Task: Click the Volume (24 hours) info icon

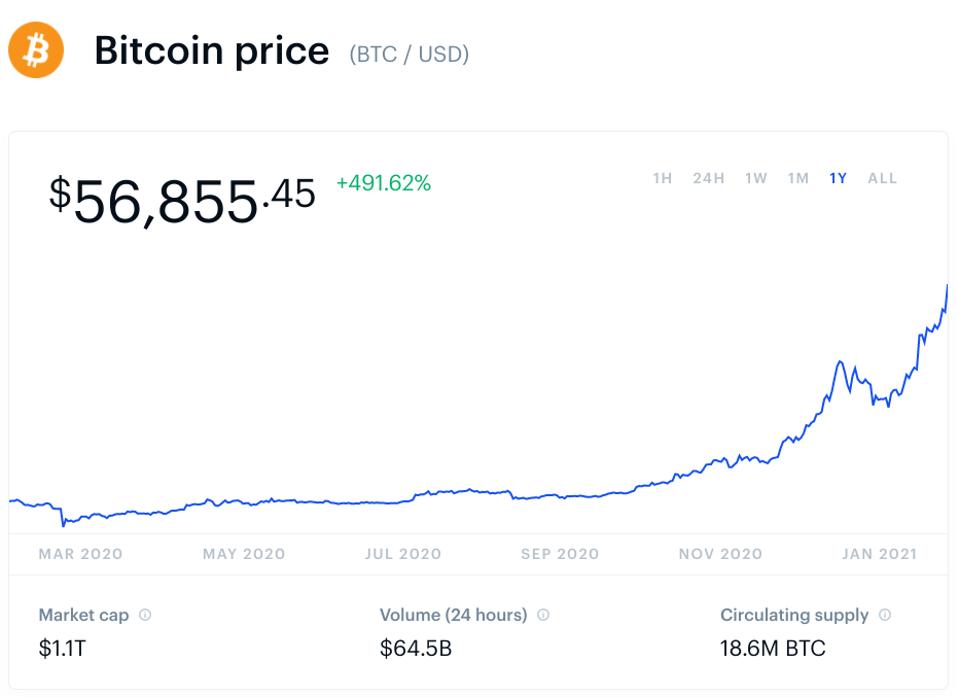Action: click(x=543, y=615)
